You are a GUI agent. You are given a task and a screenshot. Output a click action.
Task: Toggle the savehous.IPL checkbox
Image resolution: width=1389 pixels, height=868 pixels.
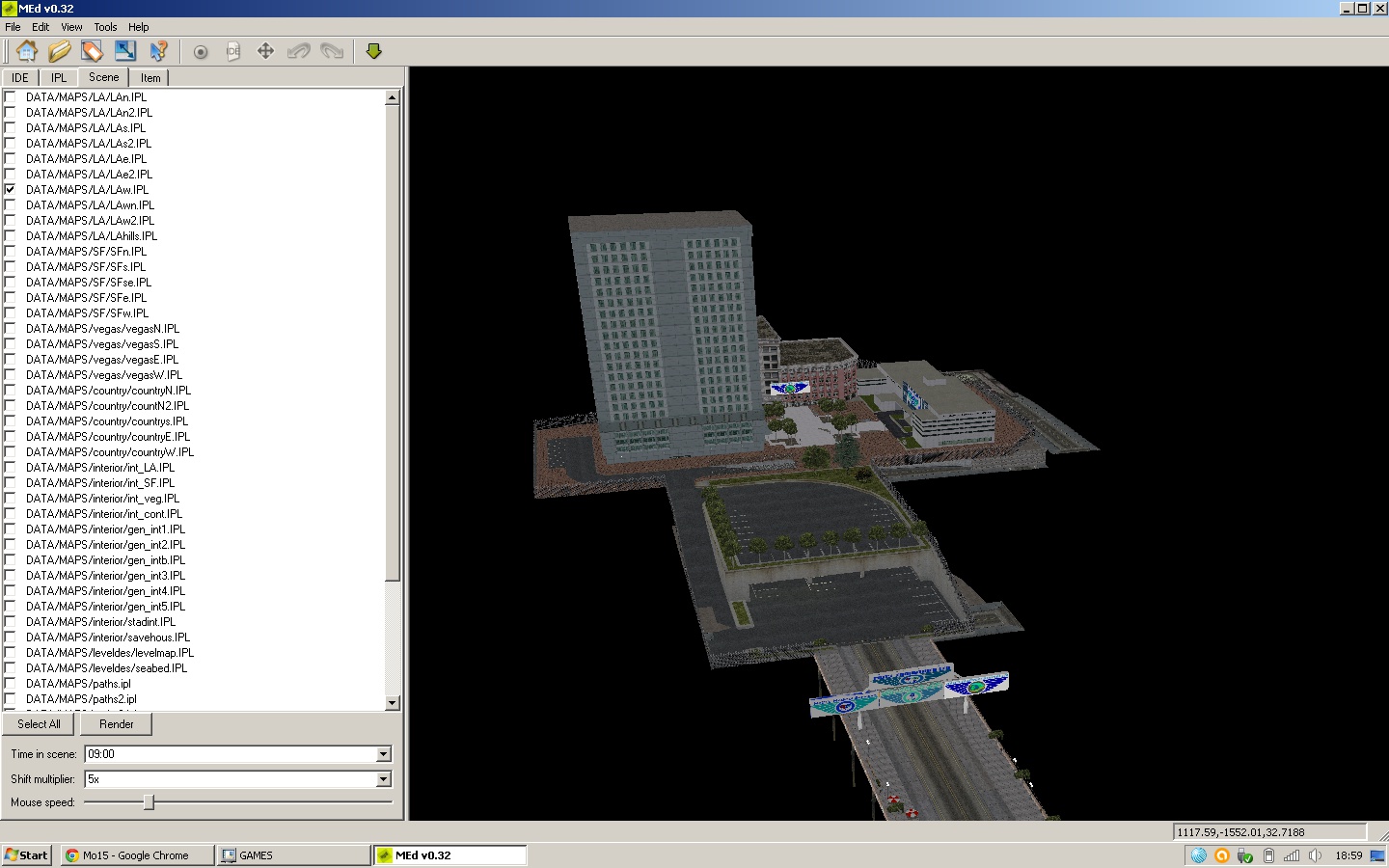tap(11, 637)
